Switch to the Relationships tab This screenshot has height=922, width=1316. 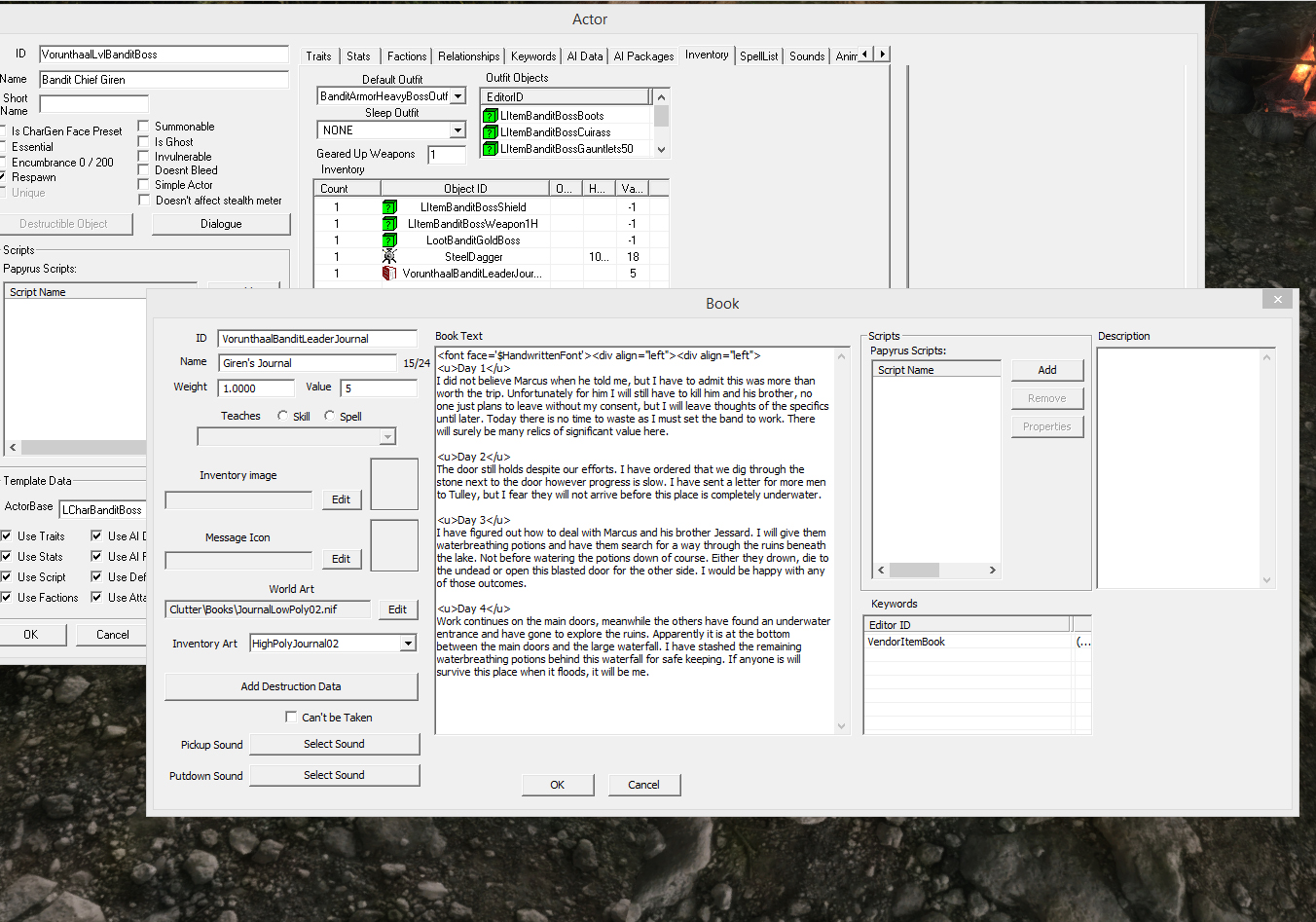(468, 56)
